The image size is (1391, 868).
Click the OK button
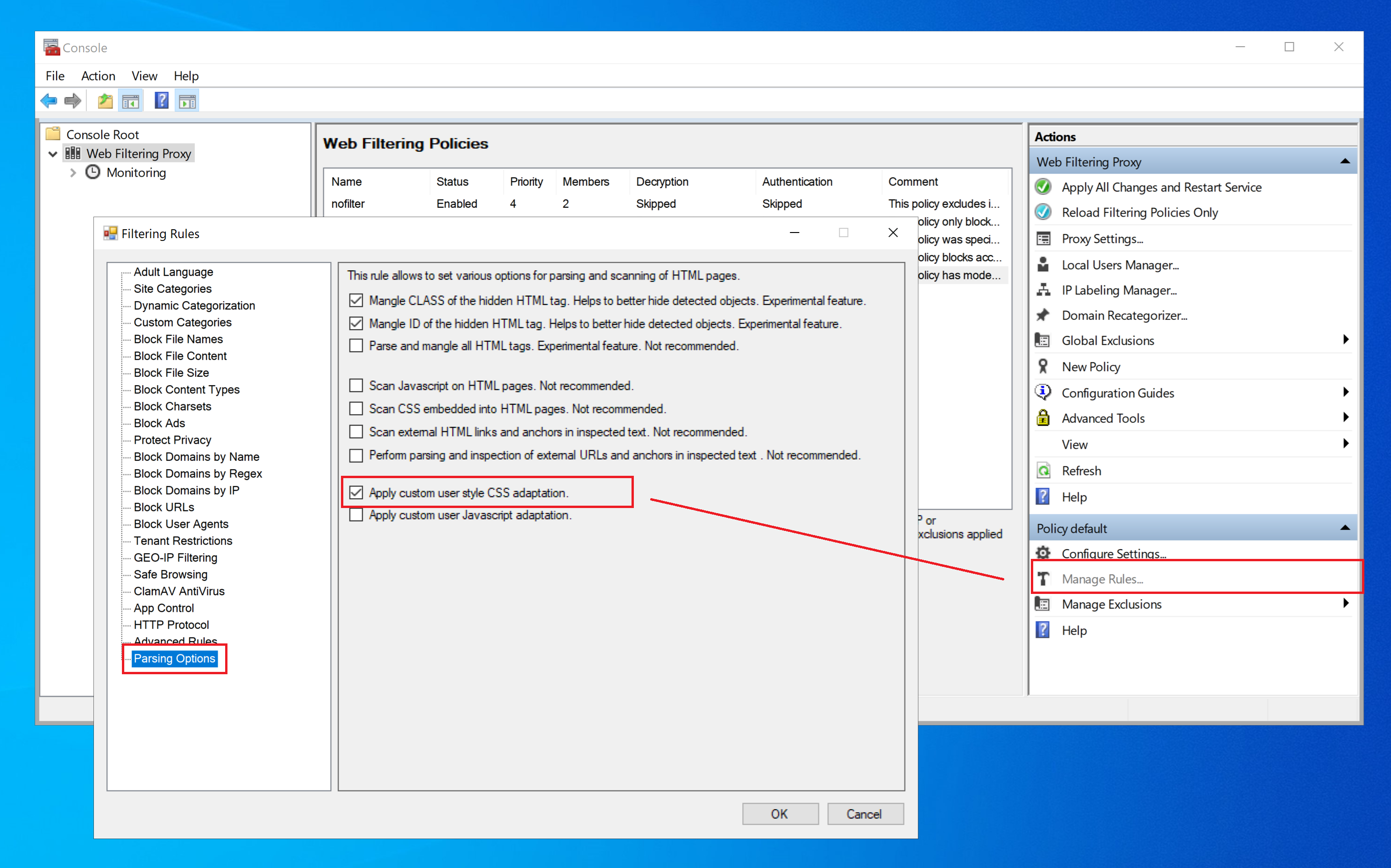tap(780, 814)
